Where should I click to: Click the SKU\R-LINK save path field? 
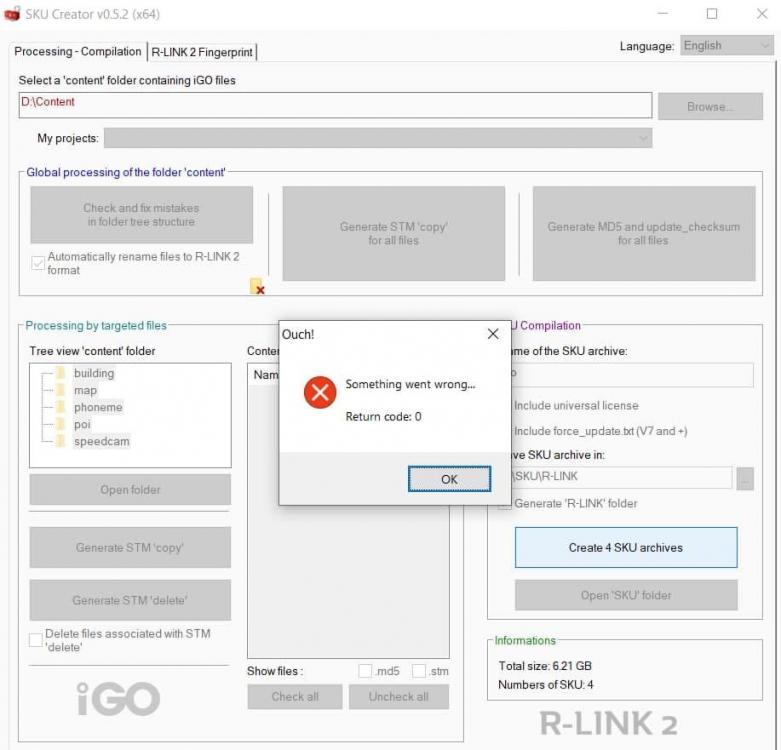point(621,477)
